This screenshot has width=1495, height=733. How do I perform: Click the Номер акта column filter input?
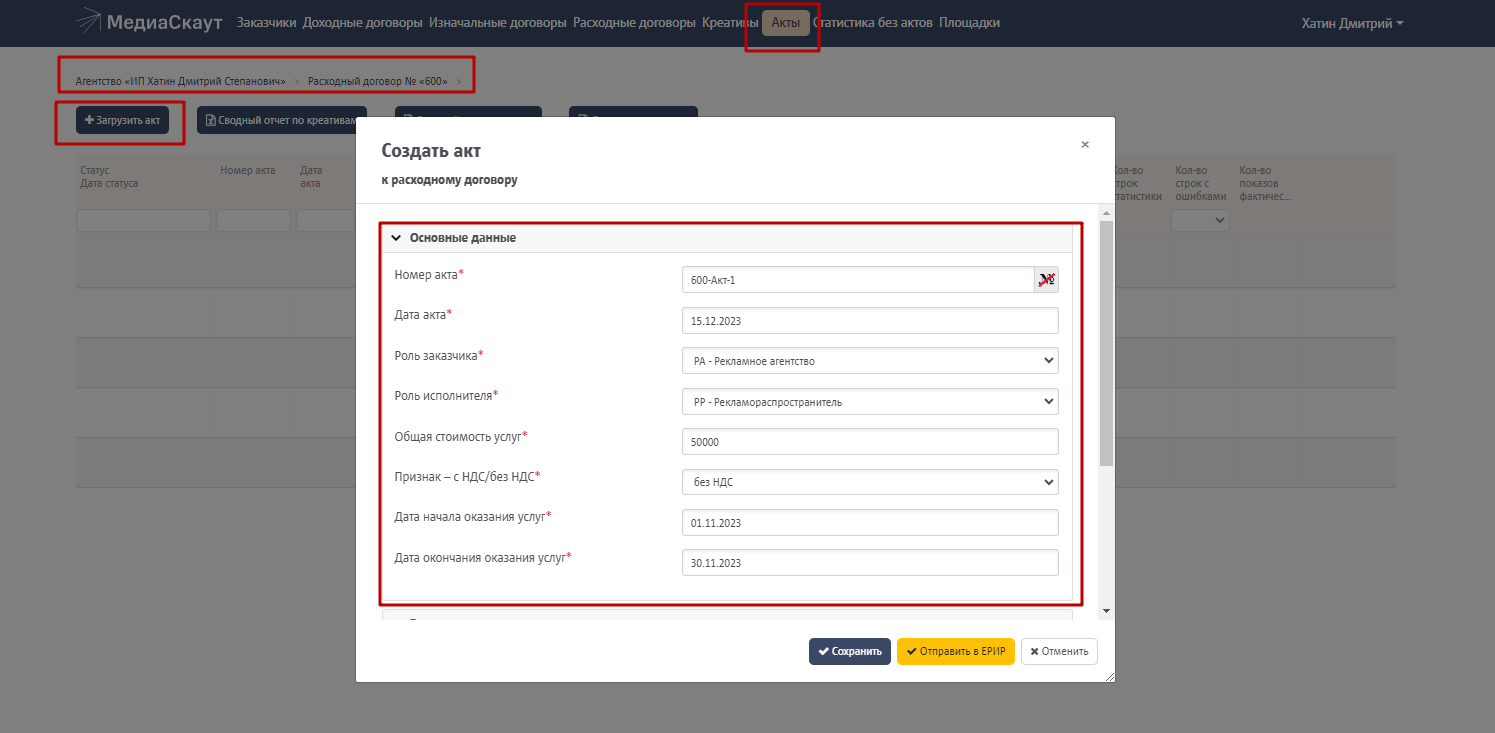click(253, 221)
